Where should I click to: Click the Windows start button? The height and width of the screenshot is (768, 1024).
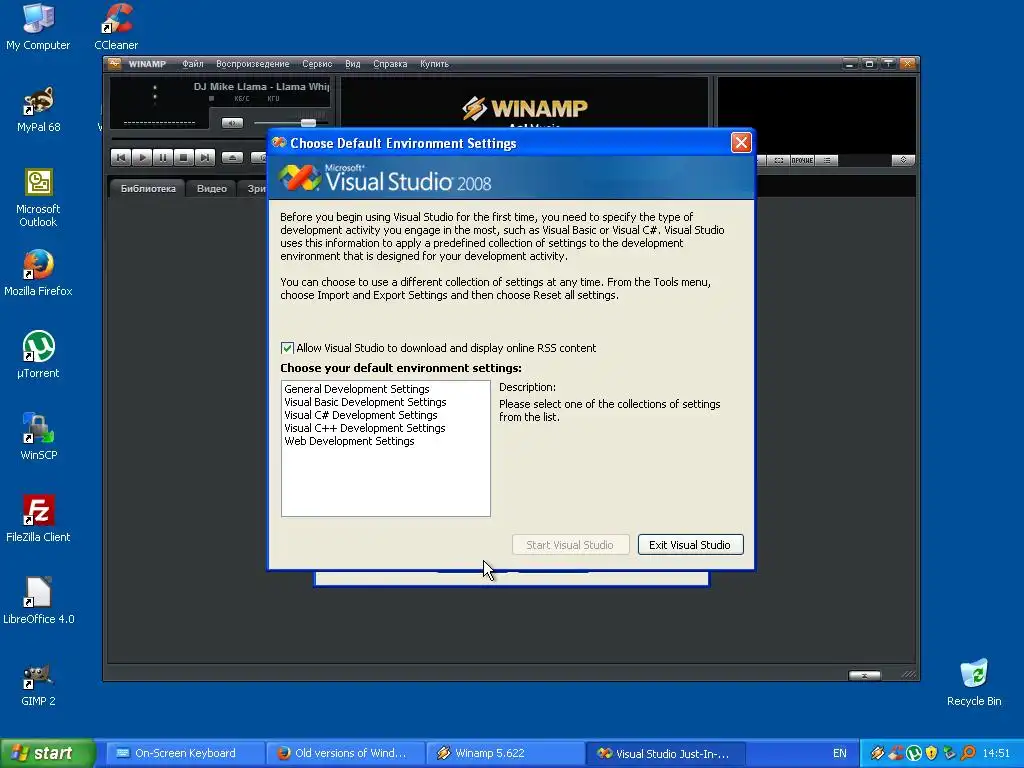tap(47, 753)
